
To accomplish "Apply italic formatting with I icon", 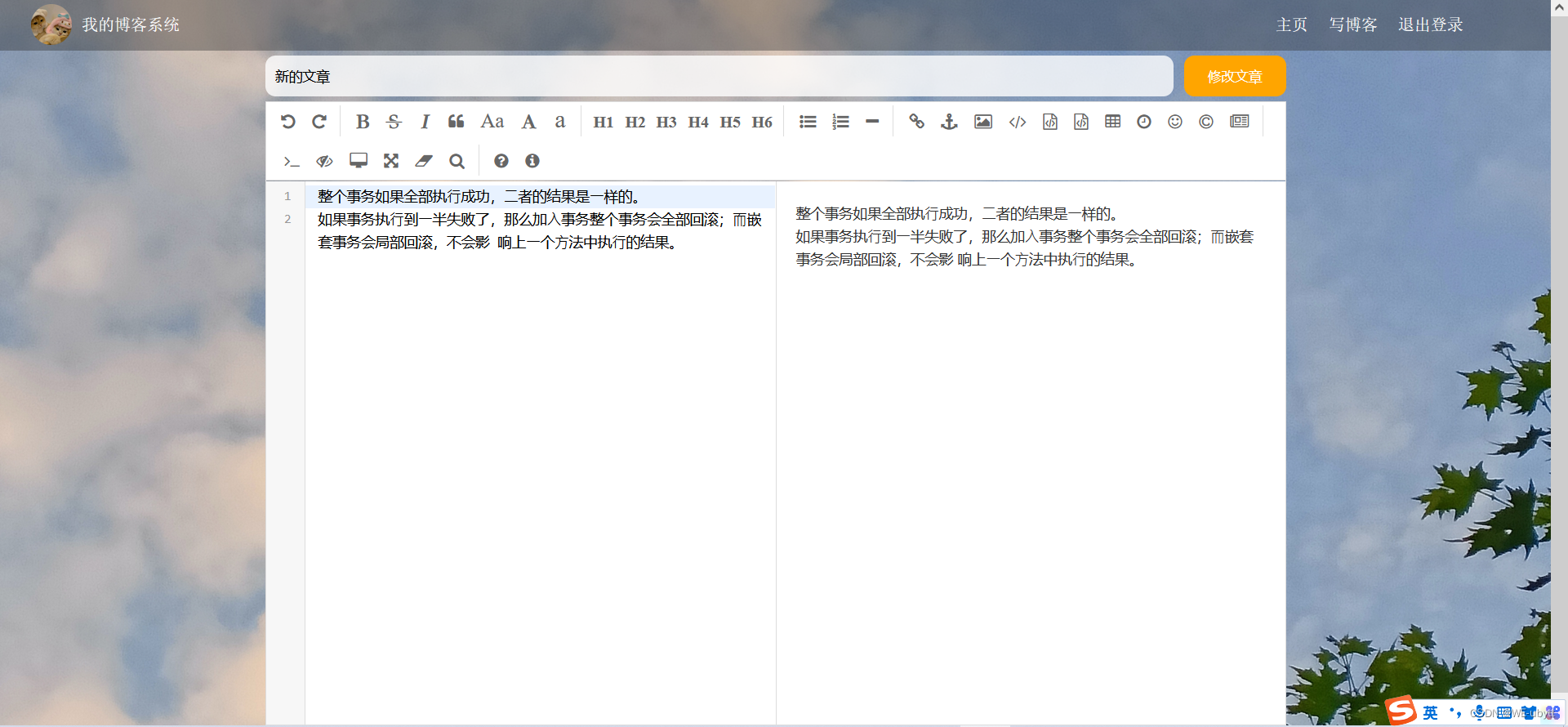I will 425,122.
